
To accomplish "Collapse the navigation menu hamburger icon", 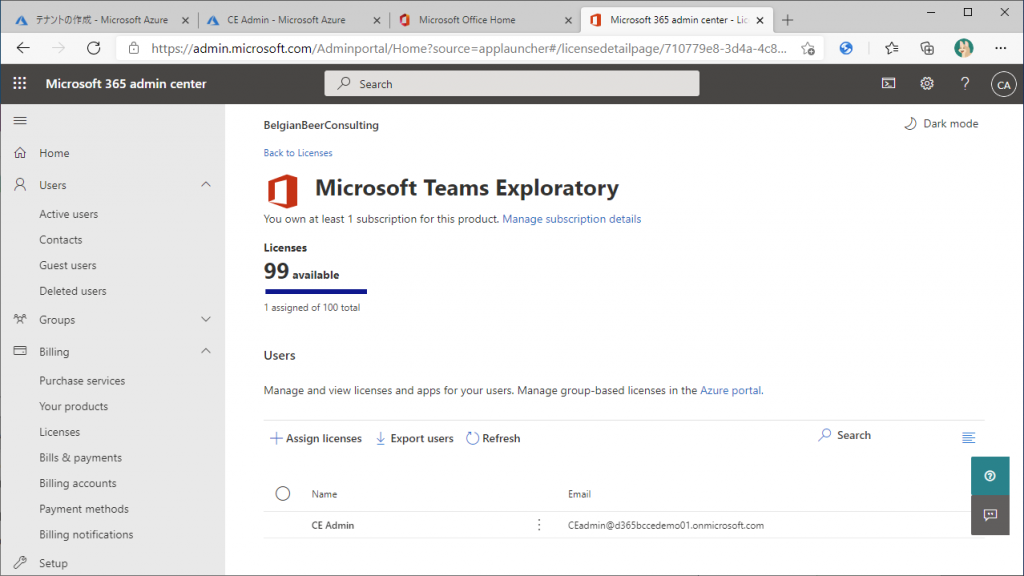I will tap(20, 120).
